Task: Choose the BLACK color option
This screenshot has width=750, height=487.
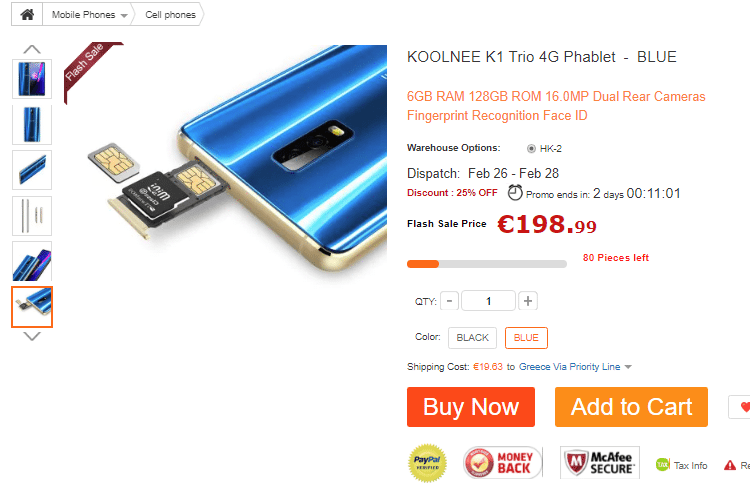Action: [473, 338]
